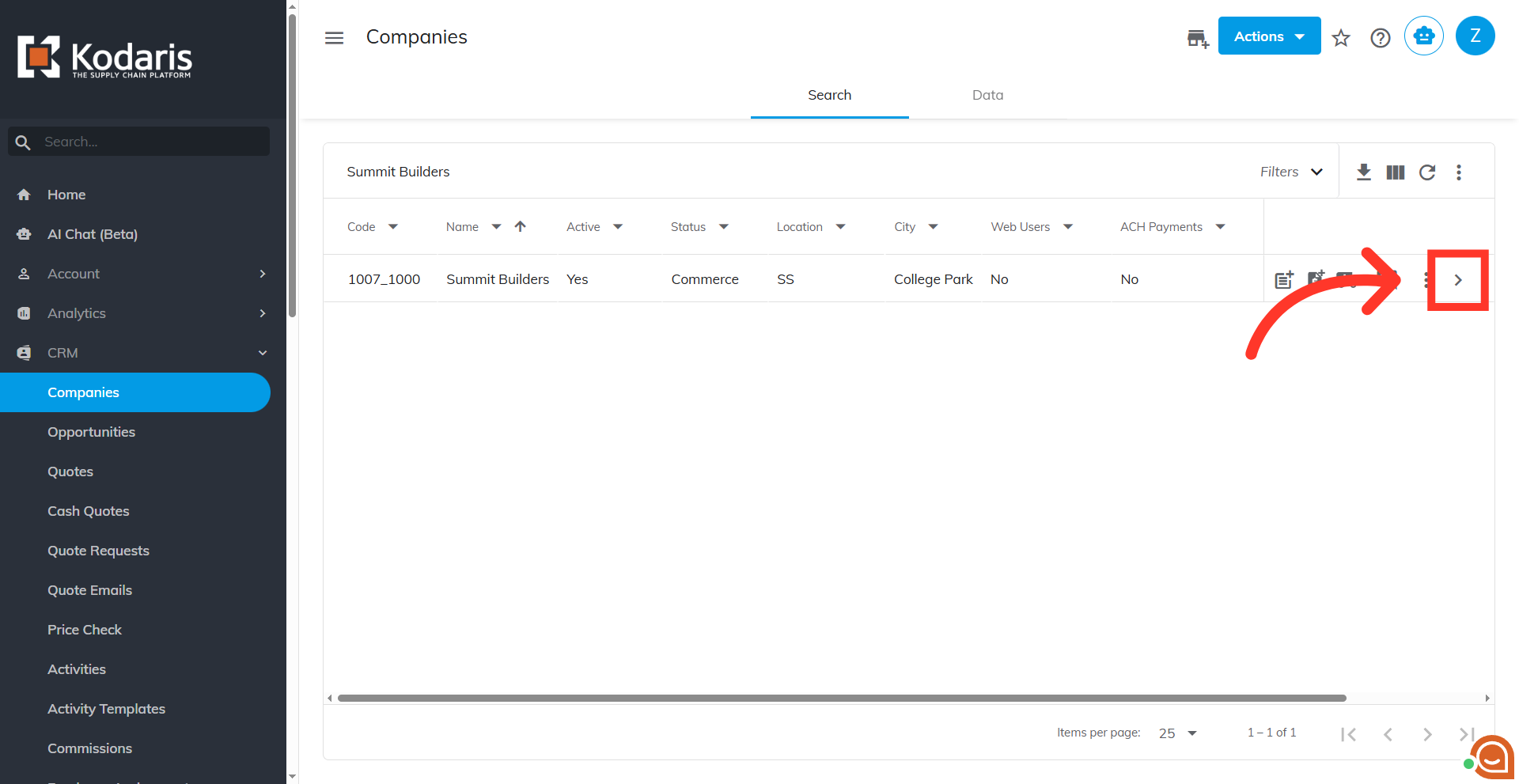Image resolution: width=1519 pixels, height=784 pixels.
Task: Select Companies in sidebar
Action: 135,392
